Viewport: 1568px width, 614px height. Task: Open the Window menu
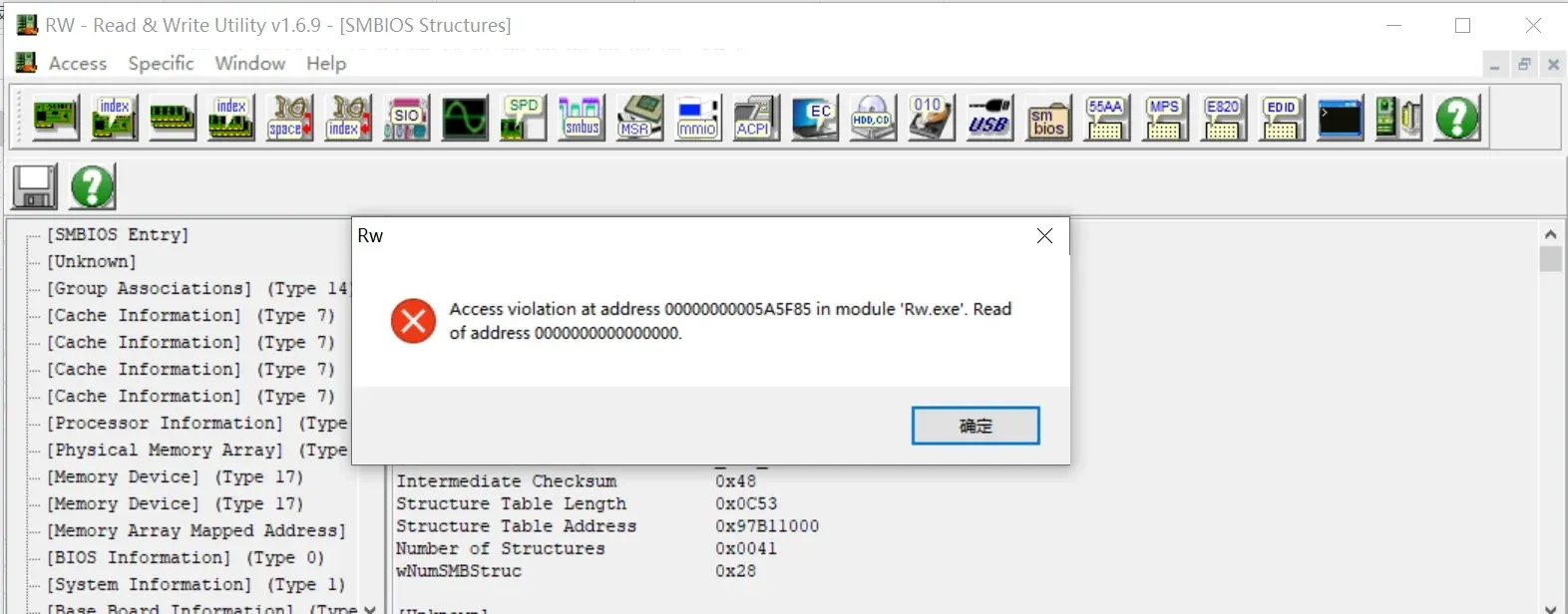249,64
